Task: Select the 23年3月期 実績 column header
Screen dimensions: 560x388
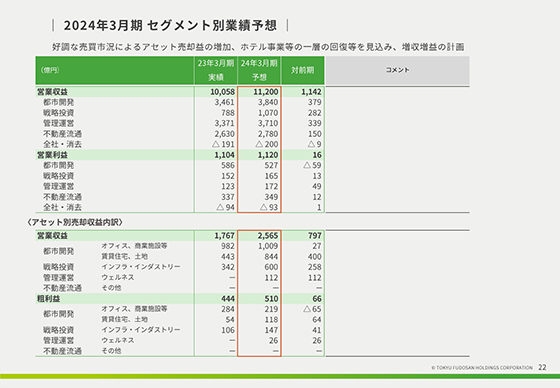Action: pos(216,70)
